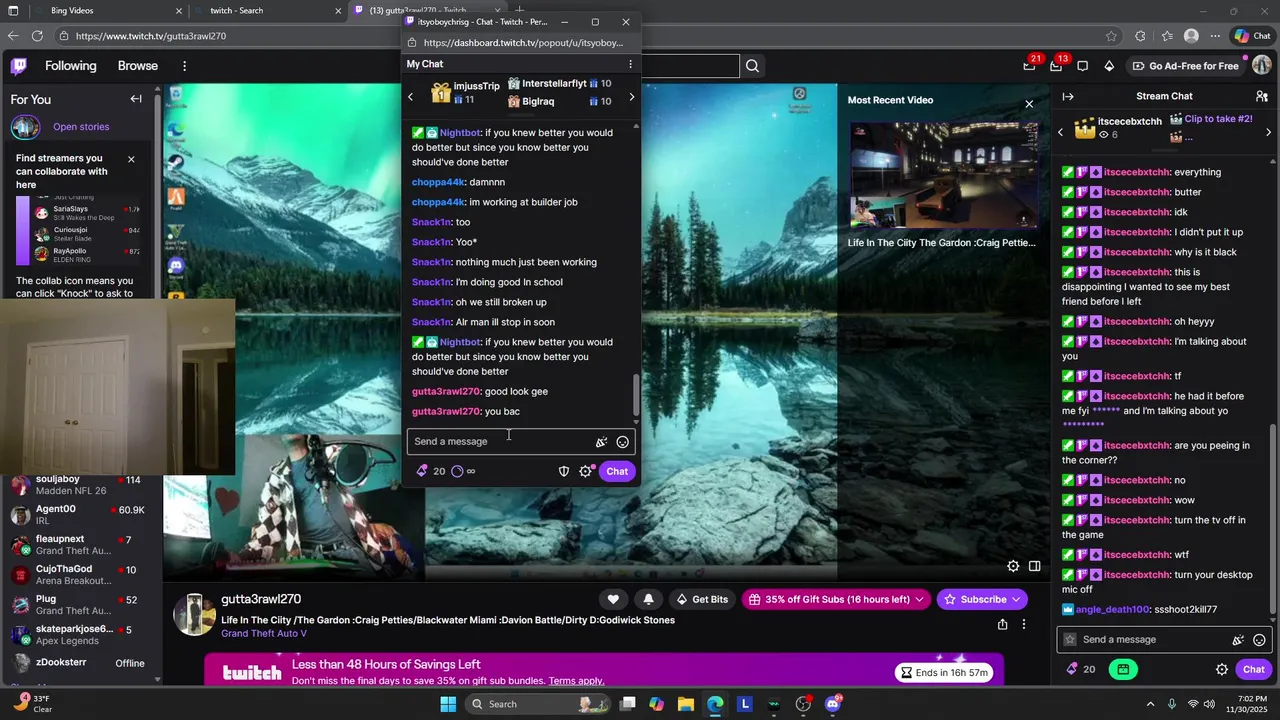Screen dimensions: 1280x720
Task: Show hidden icons in the system tray
Action: pyautogui.click(x=1150, y=704)
